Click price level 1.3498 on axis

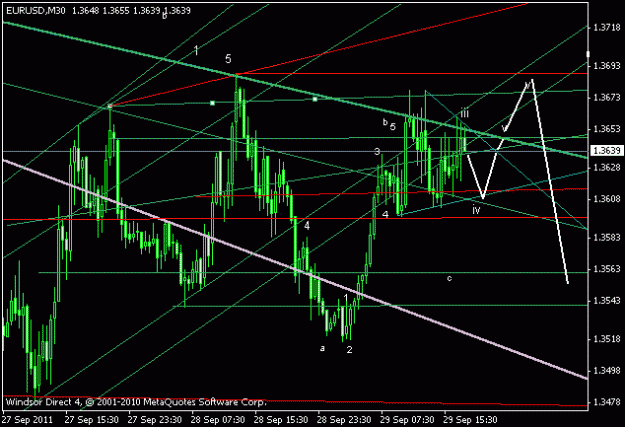(x=607, y=370)
